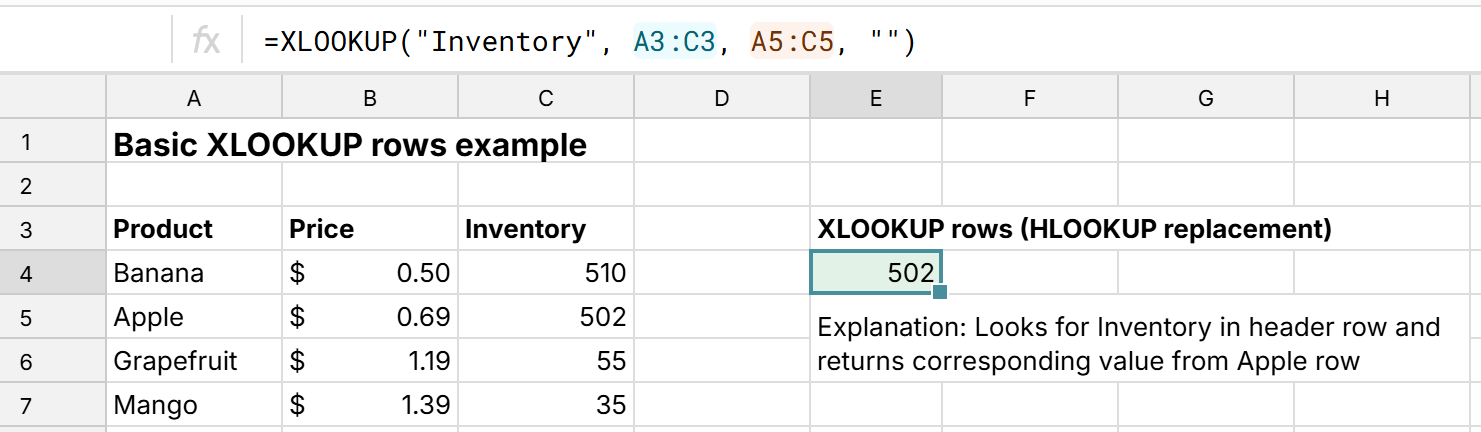
Task: Click the A3:C3 range reference in formula
Action: tap(674, 41)
